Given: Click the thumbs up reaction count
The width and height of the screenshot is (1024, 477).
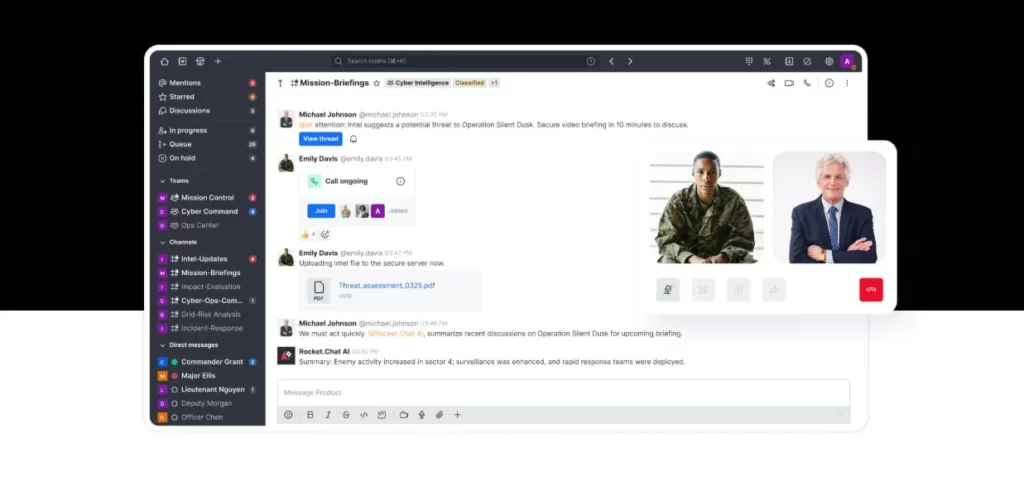Looking at the screenshot, I should click(x=308, y=234).
